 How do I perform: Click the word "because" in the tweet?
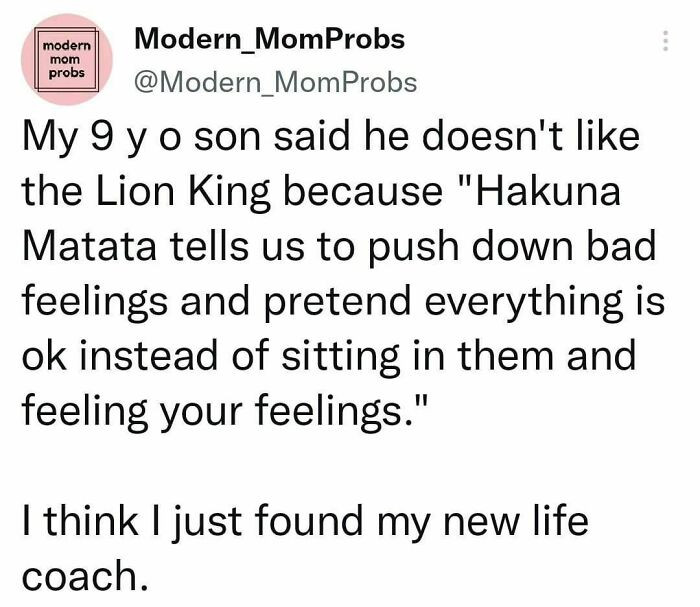tap(363, 191)
